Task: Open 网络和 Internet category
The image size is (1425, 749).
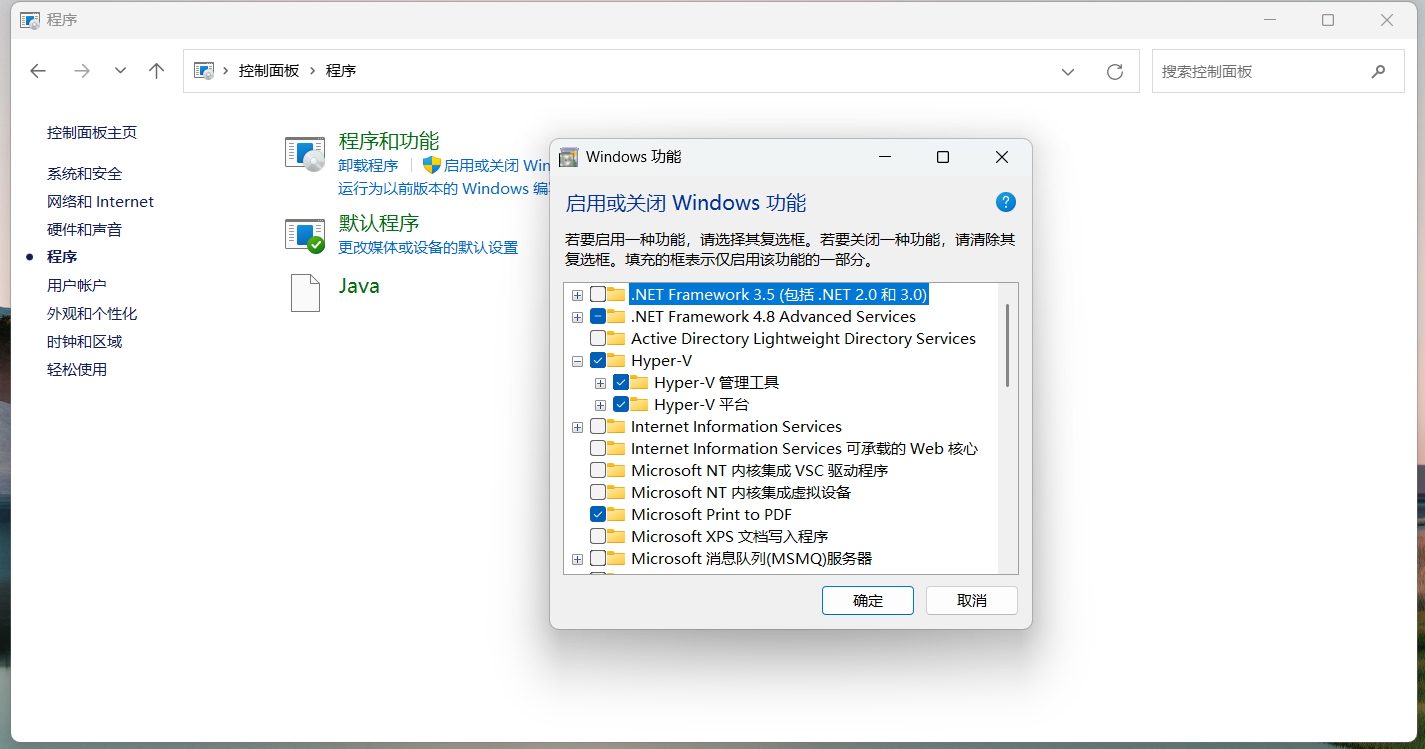Action: 100,202
